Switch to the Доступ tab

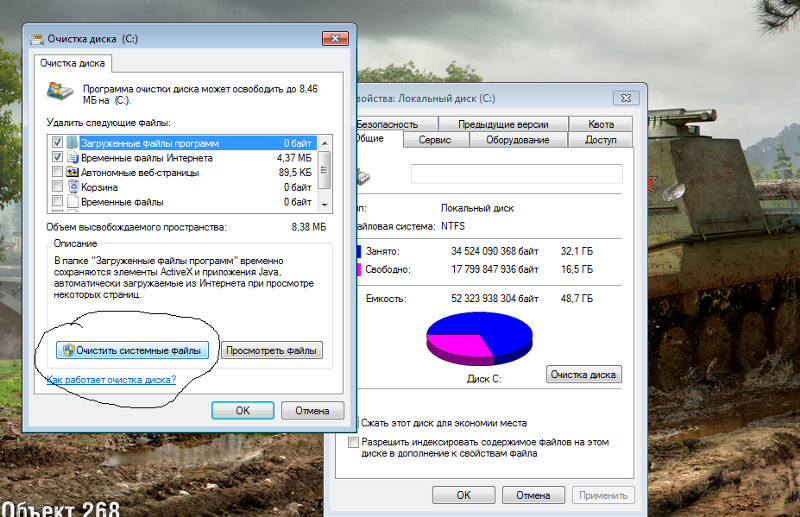[601, 140]
